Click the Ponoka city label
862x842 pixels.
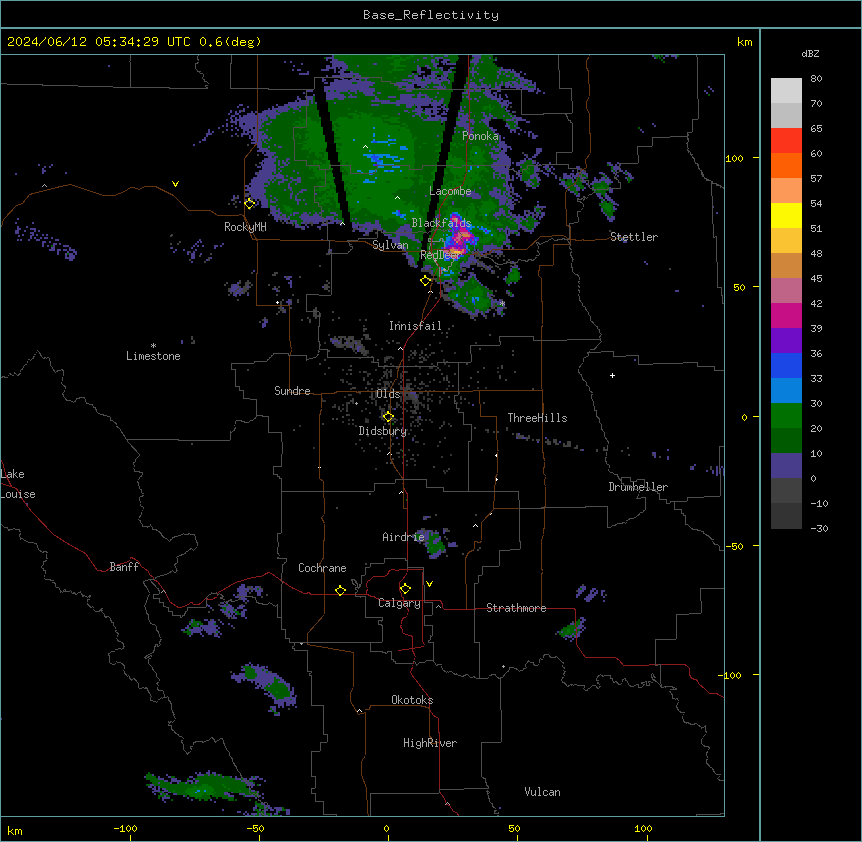point(480,136)
